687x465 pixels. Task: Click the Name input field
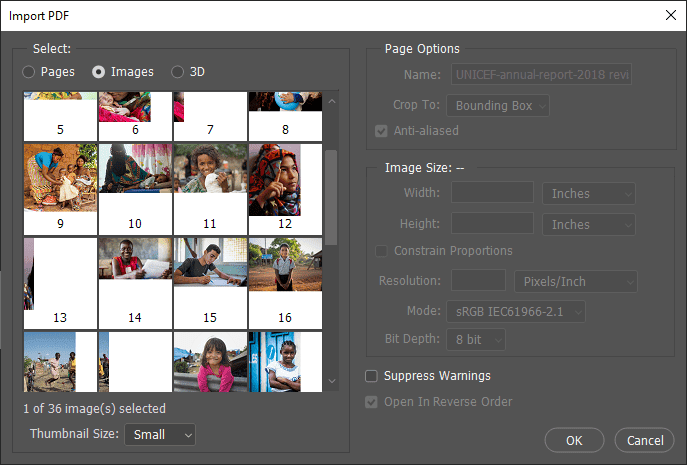pos(542,74)
